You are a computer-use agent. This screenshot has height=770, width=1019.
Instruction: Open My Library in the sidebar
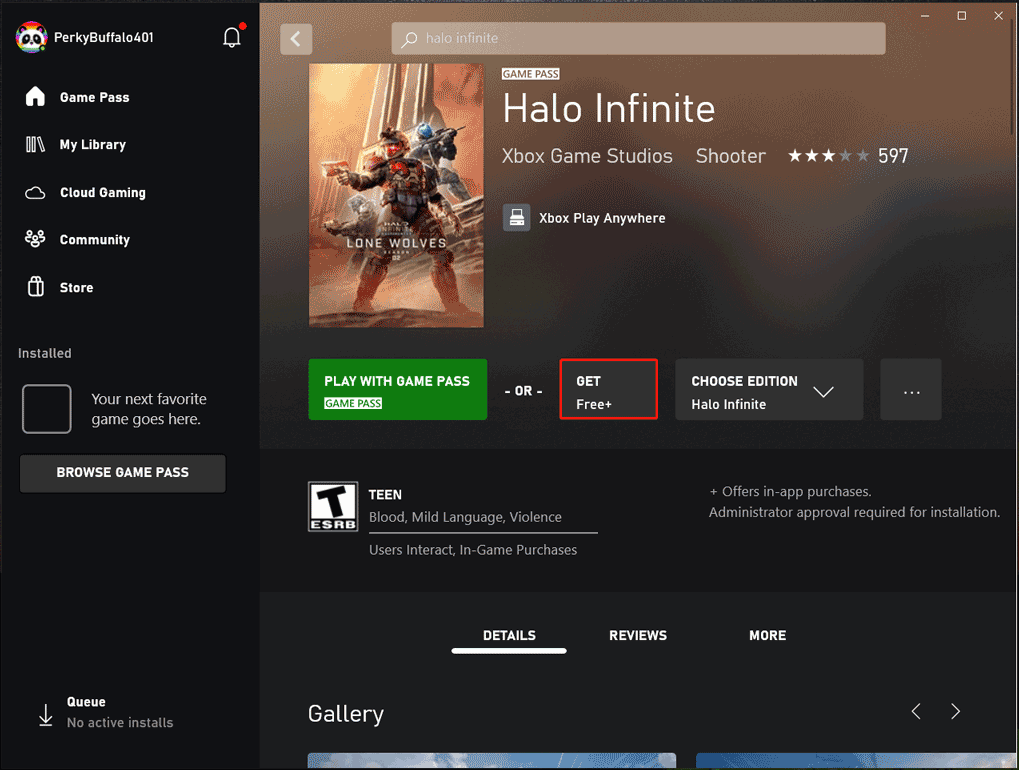[92, 144]
